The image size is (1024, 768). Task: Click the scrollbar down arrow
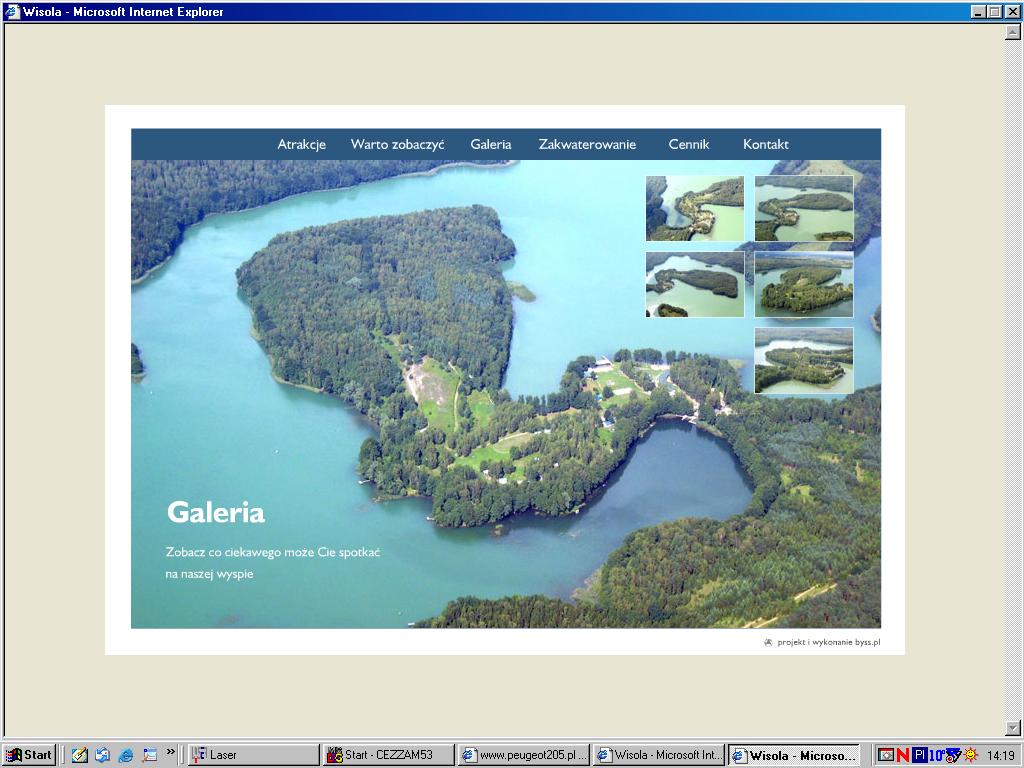(1013, 728)
